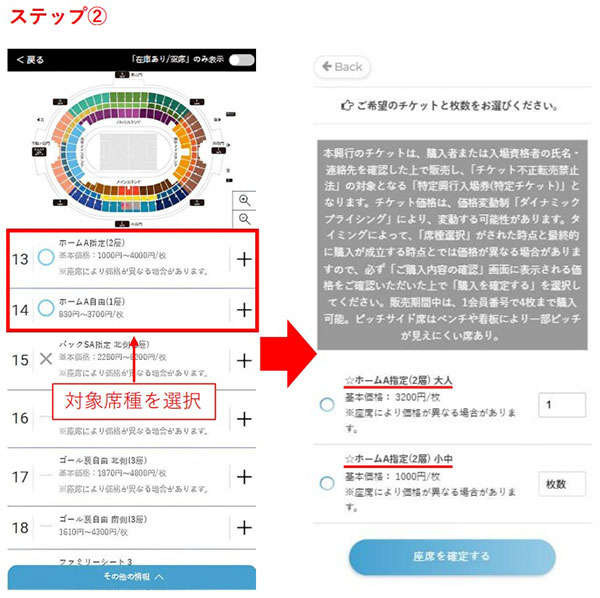The image size is (600, 598).
Task: Click plus icon for row 18 ゴール裏自由 南側
Action: tap(244, 528)
